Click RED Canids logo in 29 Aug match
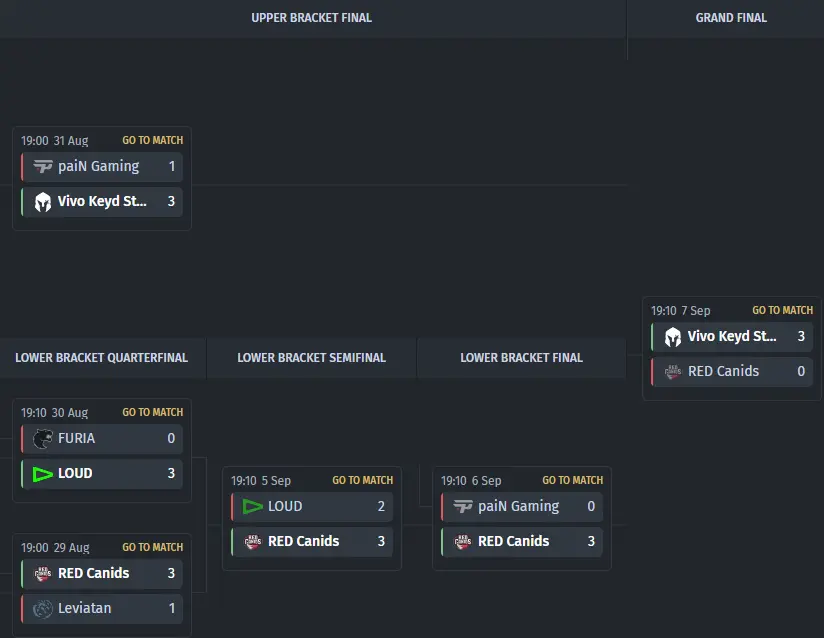Viewport: 824px width, 638px height. [x=42, y=574]
